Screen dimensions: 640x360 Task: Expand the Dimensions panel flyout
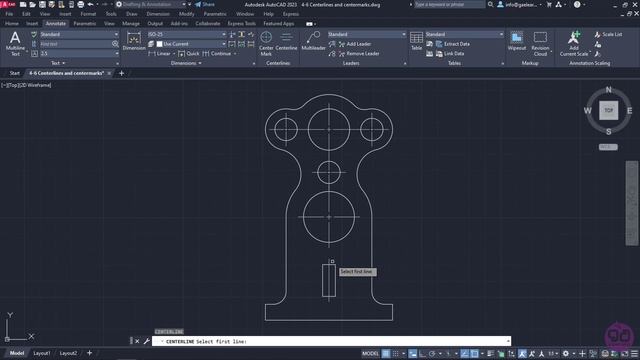point(186,63)
